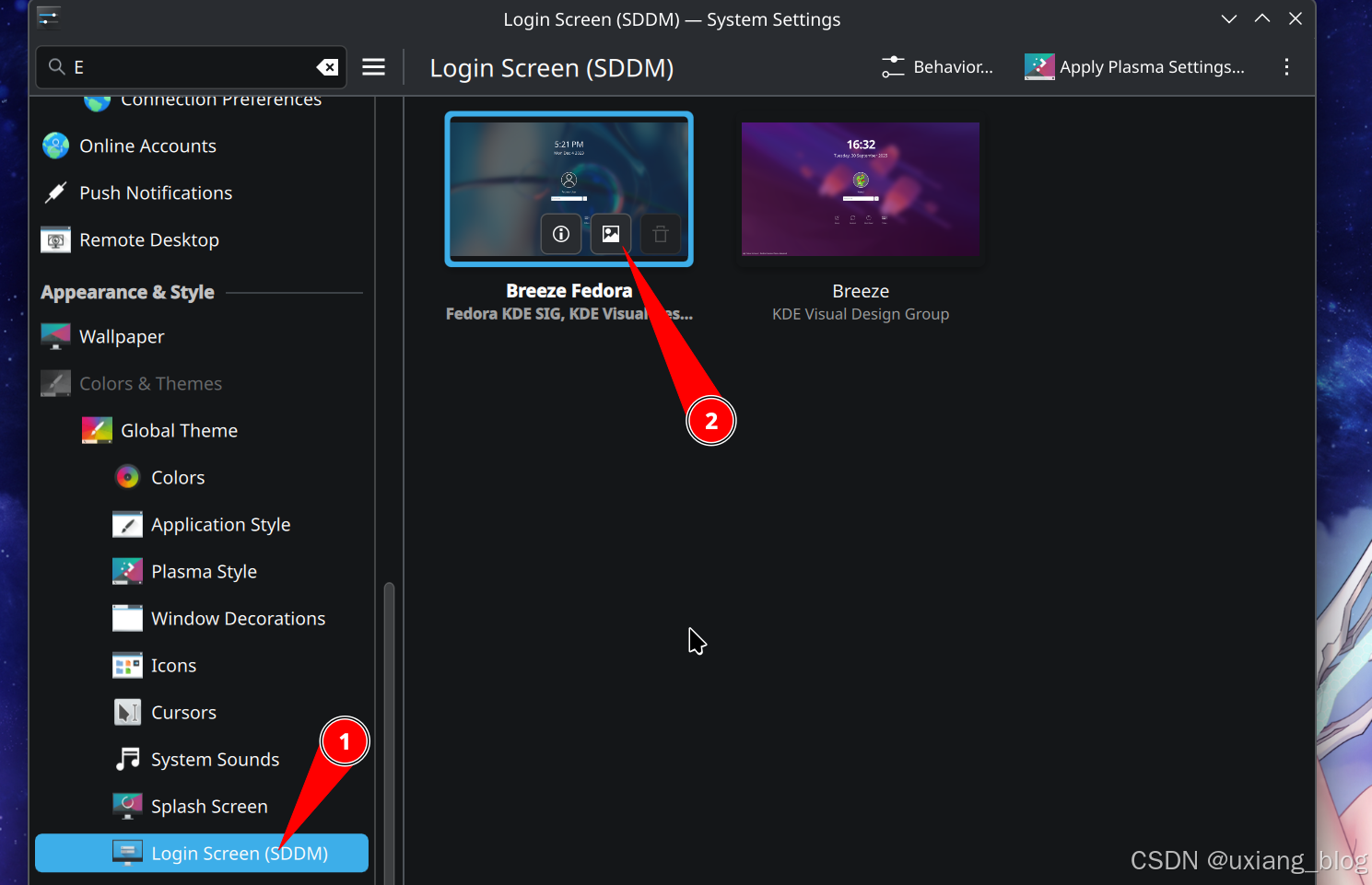This screenshot has height=885, width=1372.
Task: Open Window Decorations settings
Action: coord(202,618)
